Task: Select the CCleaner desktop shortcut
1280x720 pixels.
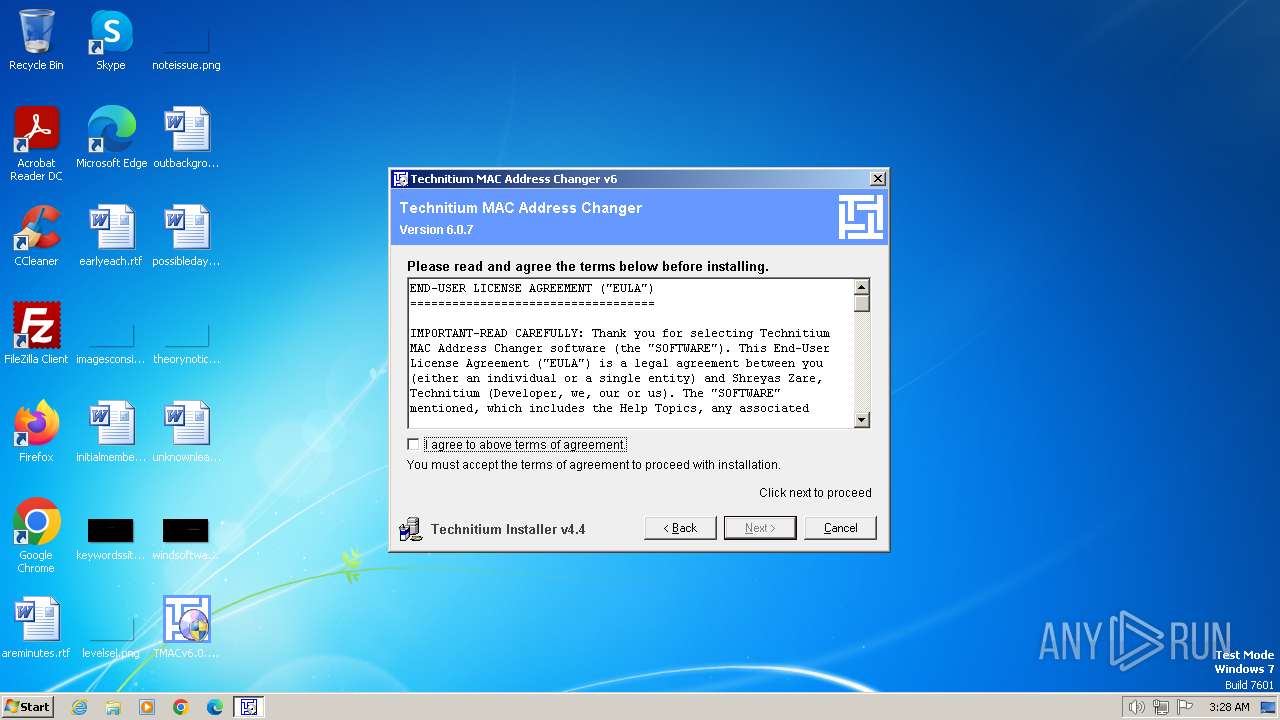Action: tap(36, 235)
